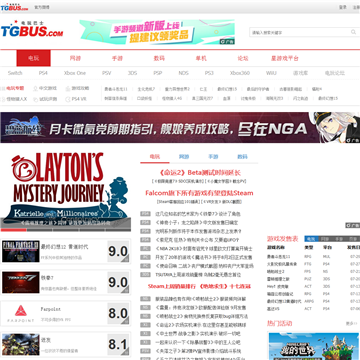The image size is (360, 360).
Task: Click the icon beside 中文游戏
Action: pyautogui.click(x=35, y=89)
